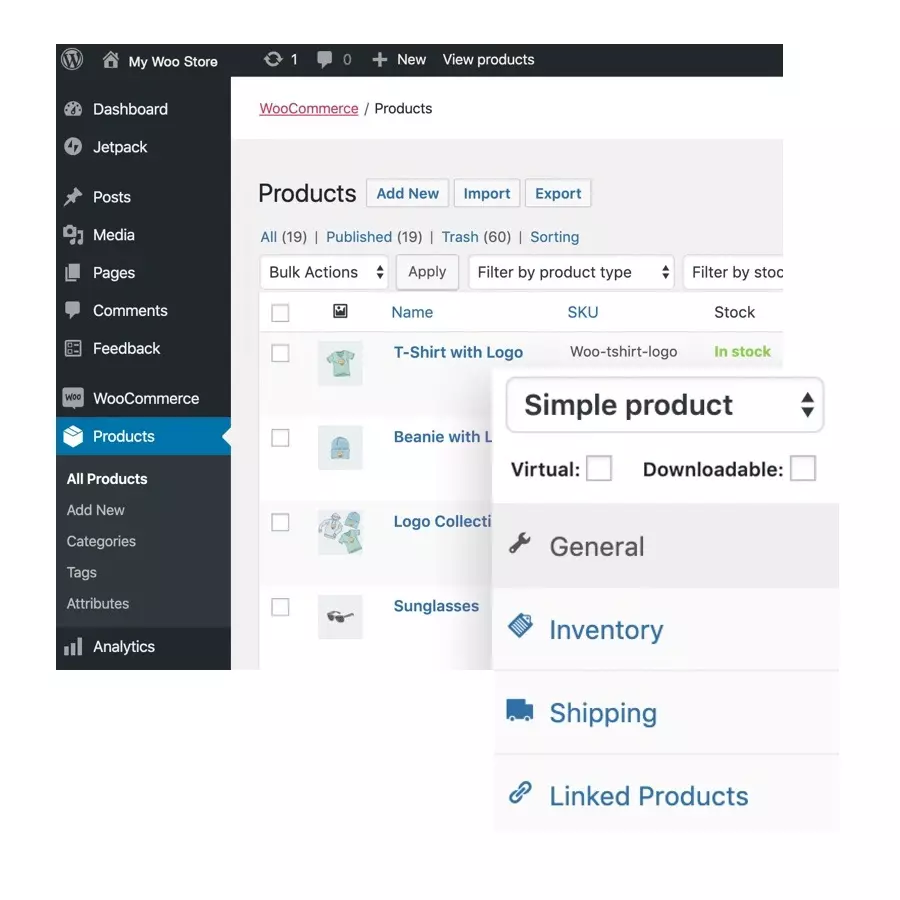Open the Categories submenu item
This screenshot has width=900, height=900.
pos(101,541)
